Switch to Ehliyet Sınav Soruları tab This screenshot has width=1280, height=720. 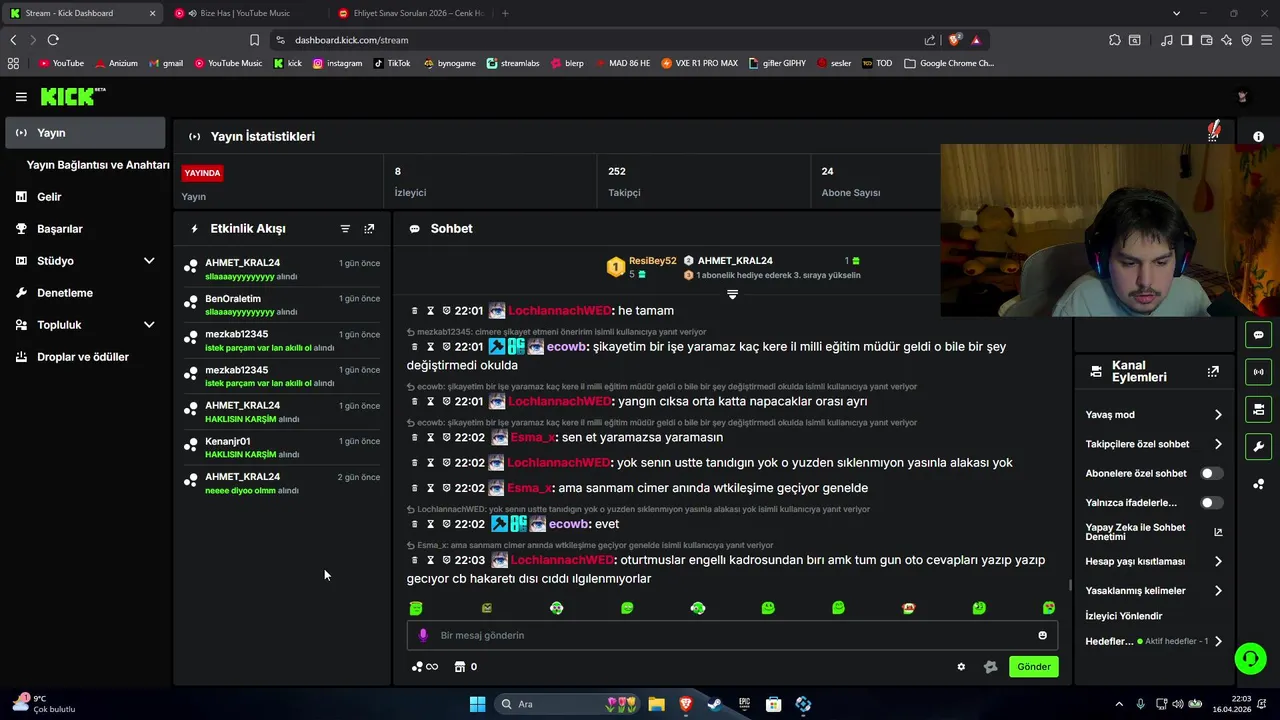[x=410, y=13]
